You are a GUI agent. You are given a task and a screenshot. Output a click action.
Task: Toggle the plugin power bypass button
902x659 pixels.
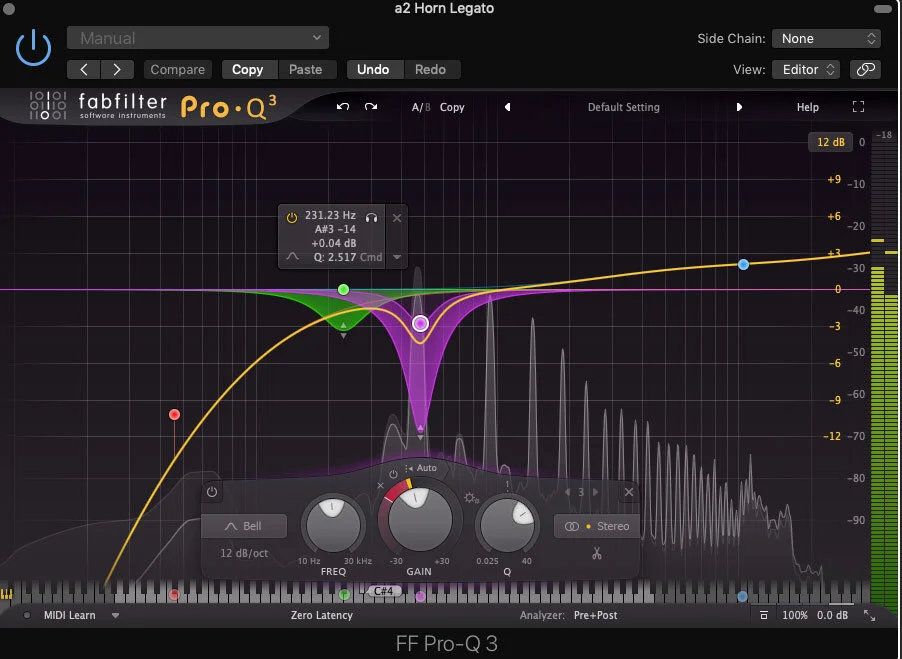(33, 48)
